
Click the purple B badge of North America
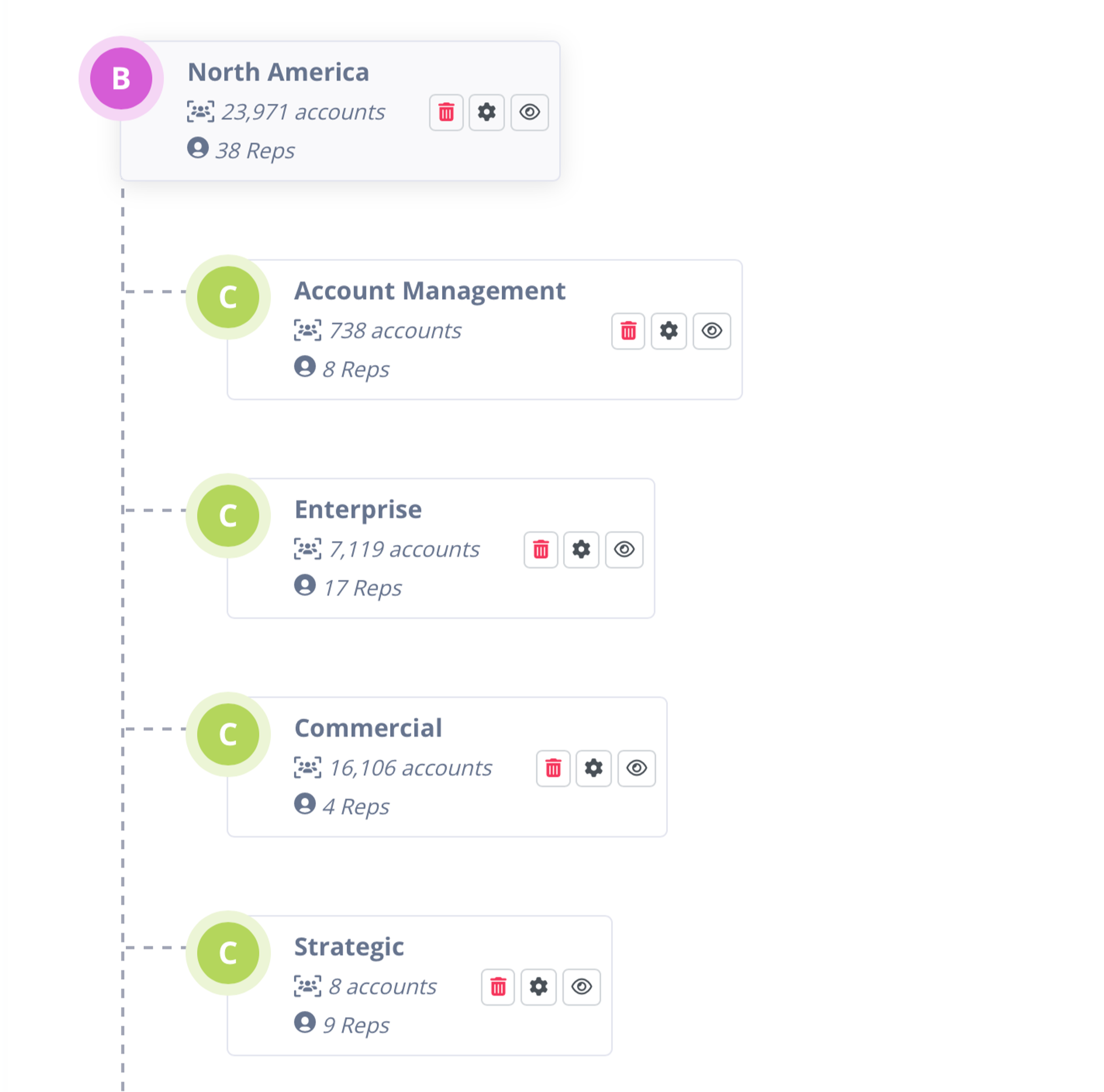(121, 78)
